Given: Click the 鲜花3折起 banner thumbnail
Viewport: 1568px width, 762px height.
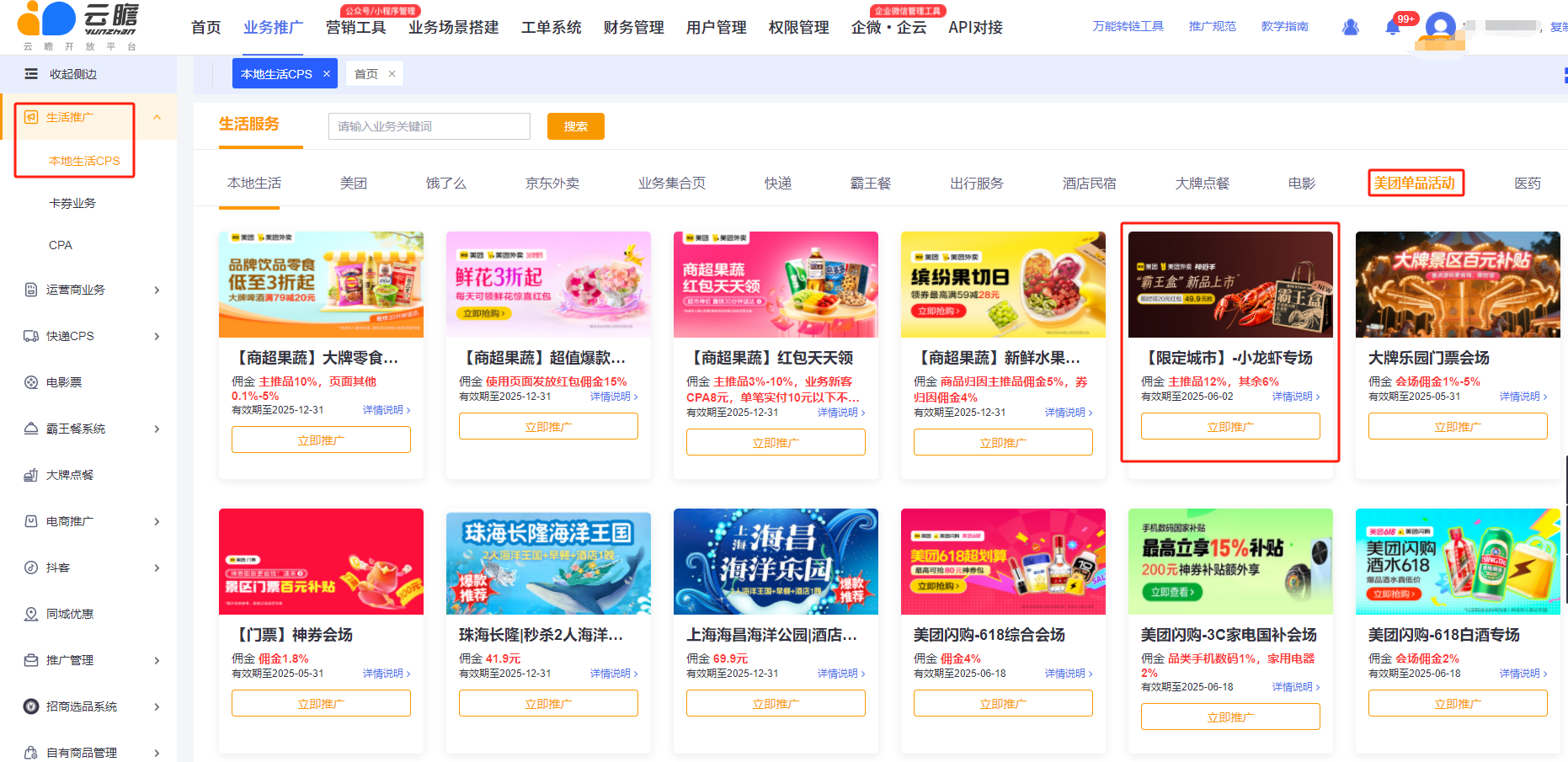Looking at the screenshot, I should [x=548, y=285].
